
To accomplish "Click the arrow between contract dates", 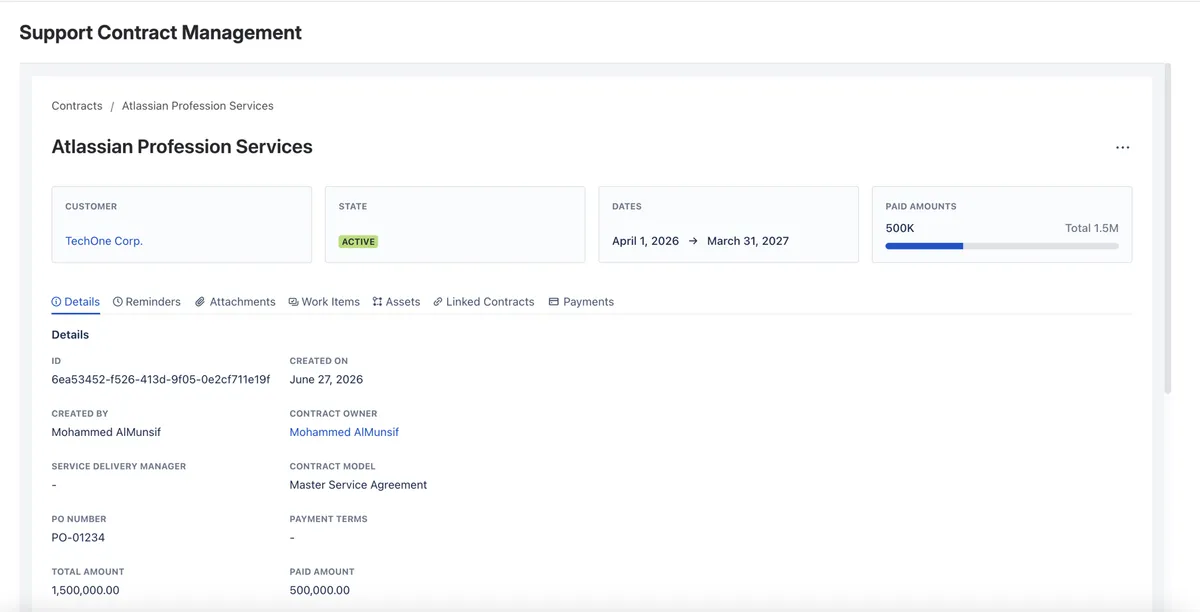I will [x=693, y=241].
